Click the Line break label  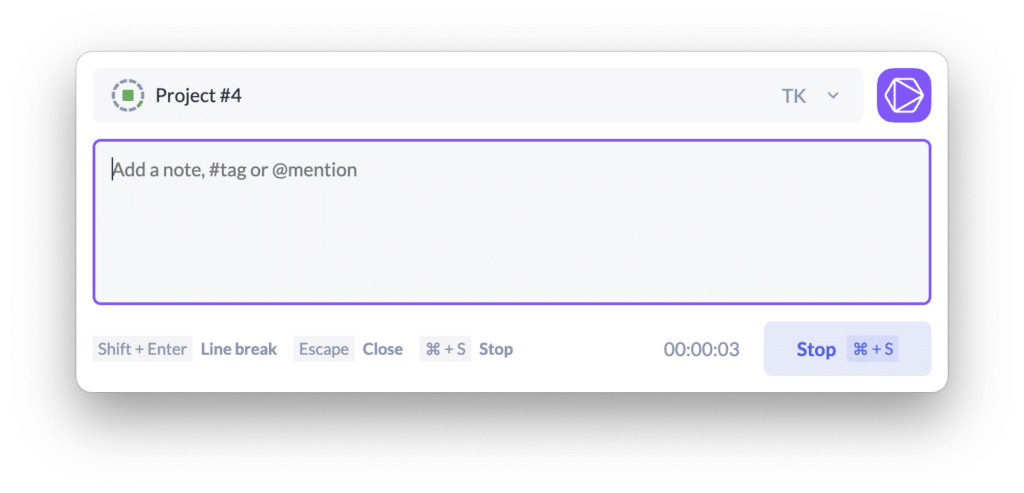click(x=239, y=349)
